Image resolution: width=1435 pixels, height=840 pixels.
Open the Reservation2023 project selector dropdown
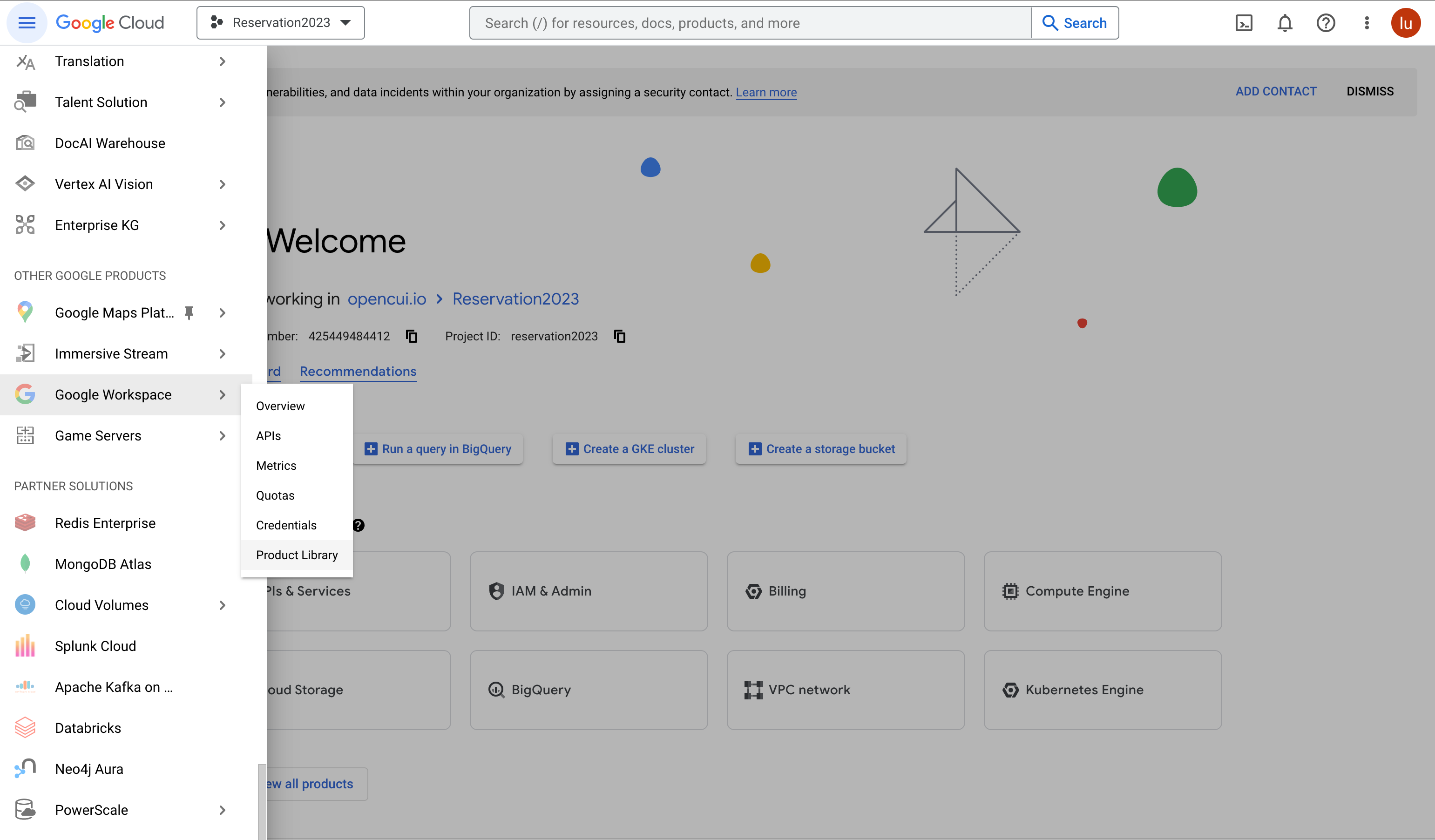[280, 23]
